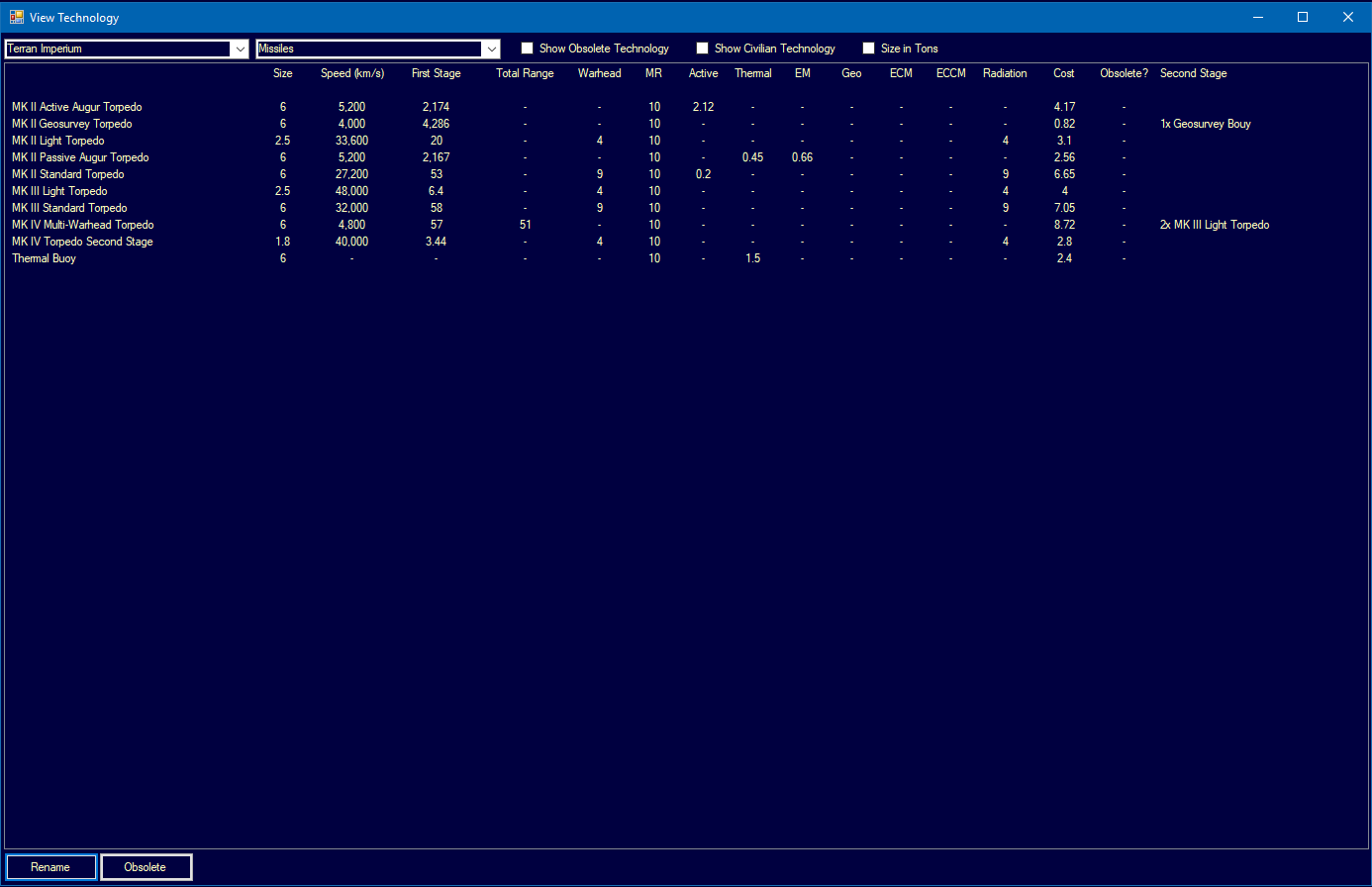
Task: Check the Size in Tons option
Action: pos(869,49)
